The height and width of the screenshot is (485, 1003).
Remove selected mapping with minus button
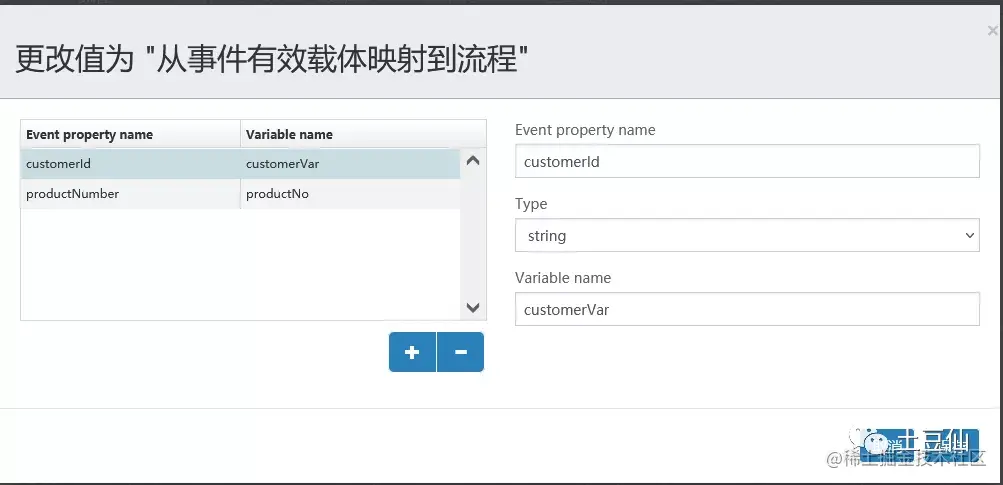(x=461, y=352)
